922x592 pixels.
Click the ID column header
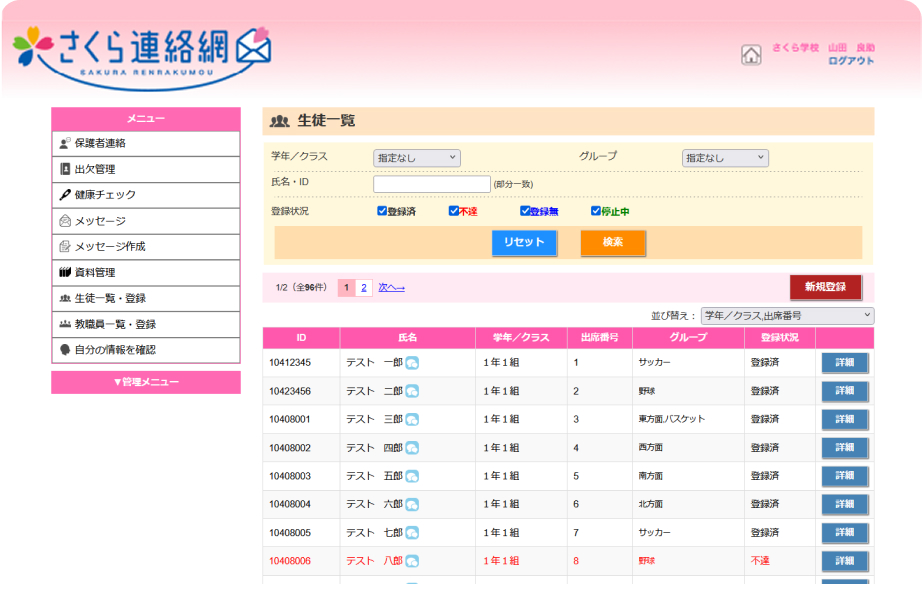coord(301,338)
